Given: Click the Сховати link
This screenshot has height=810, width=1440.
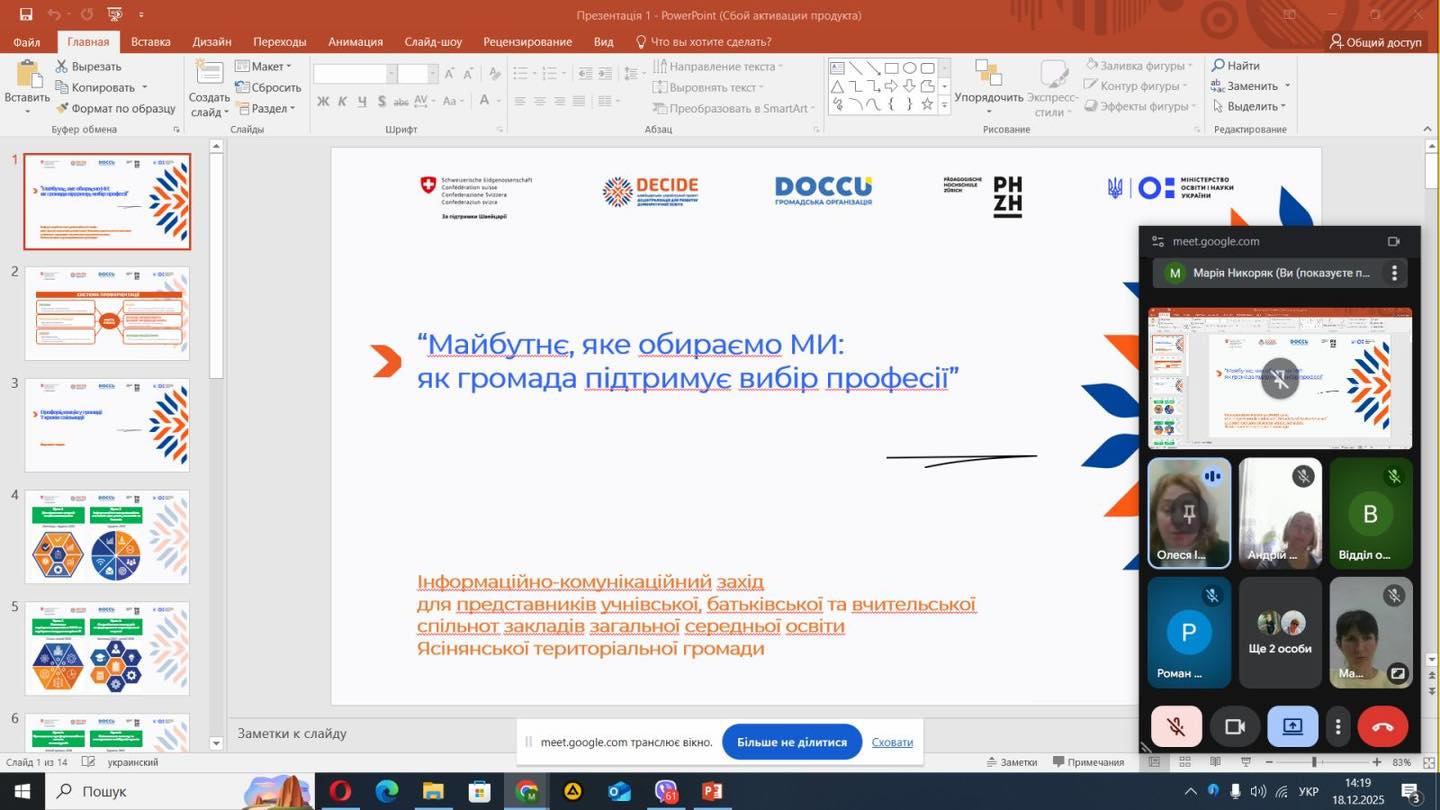Looking at the screenshot, I should click(892, 742).
